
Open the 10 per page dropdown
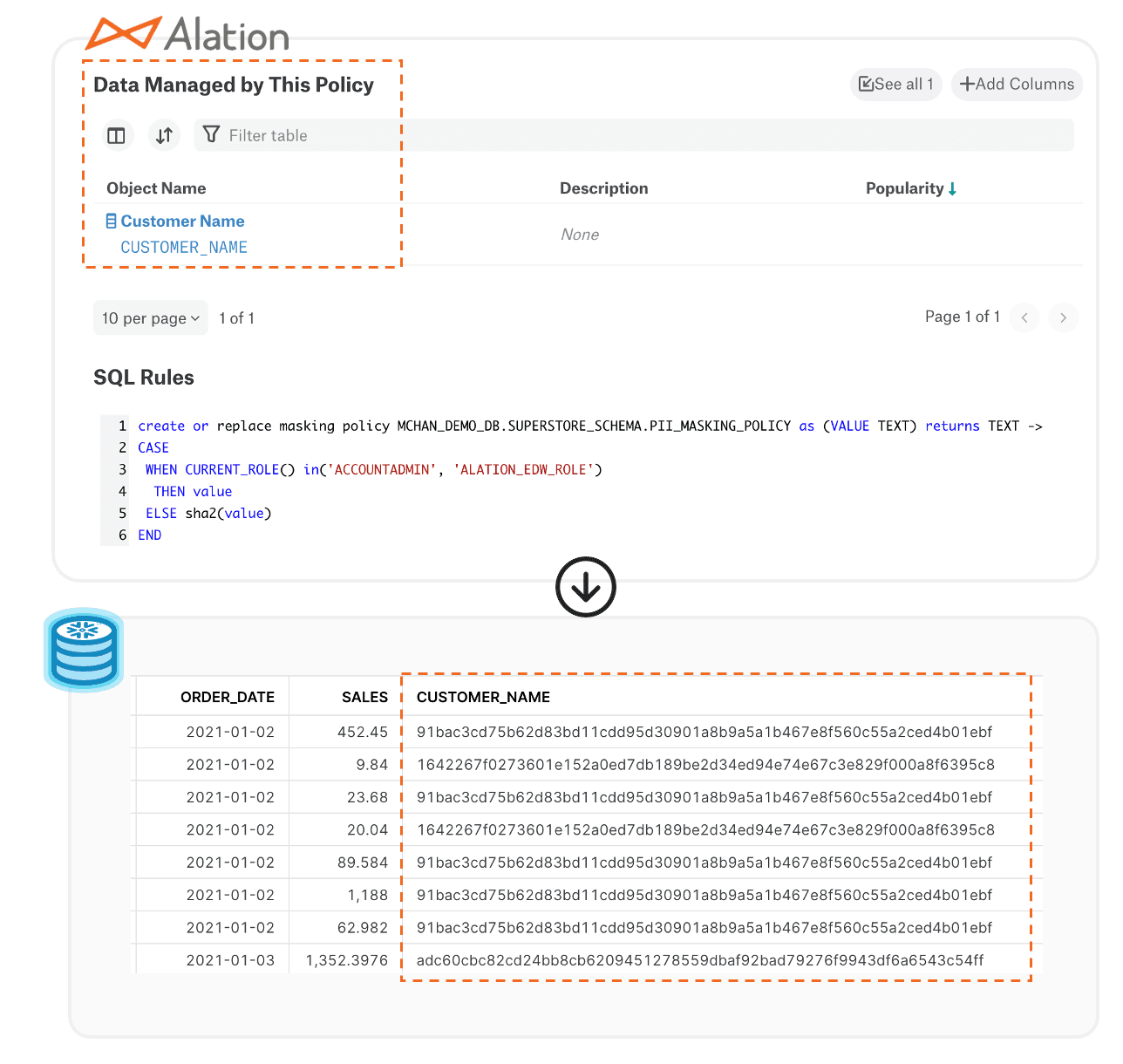(x=150, y=318)
